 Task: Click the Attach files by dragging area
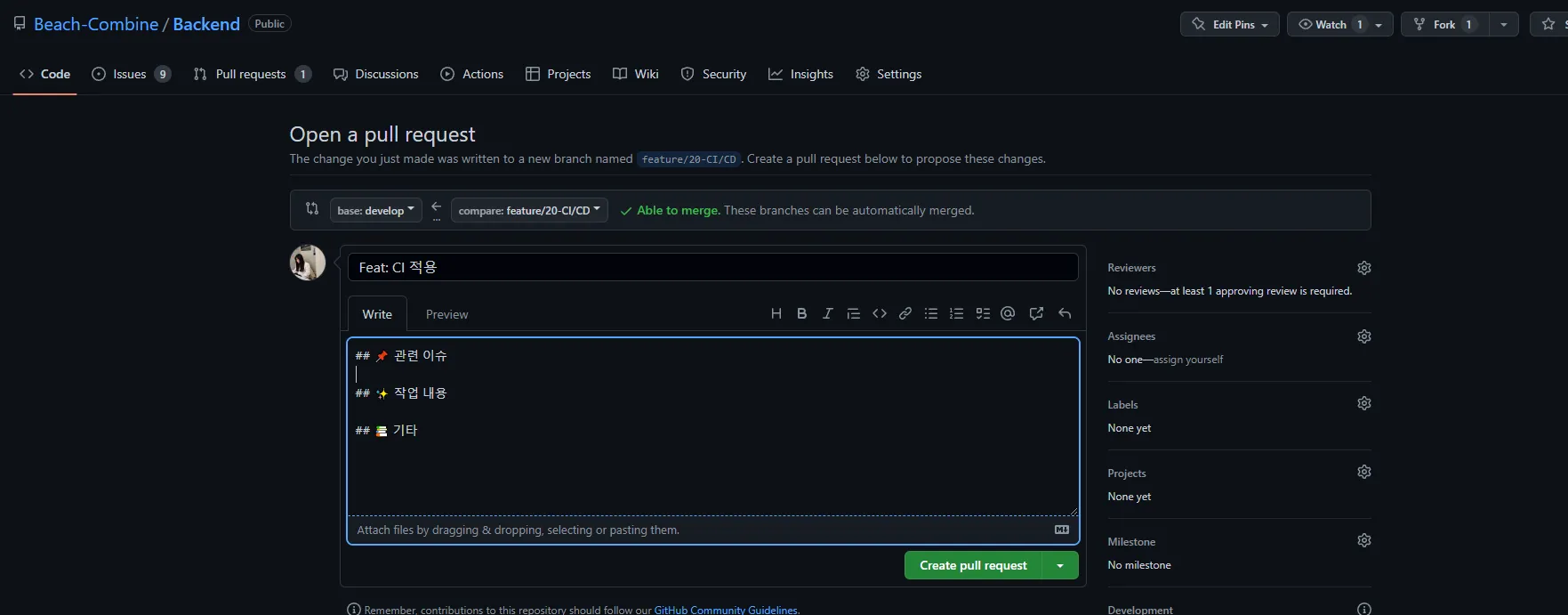point(713,530)
